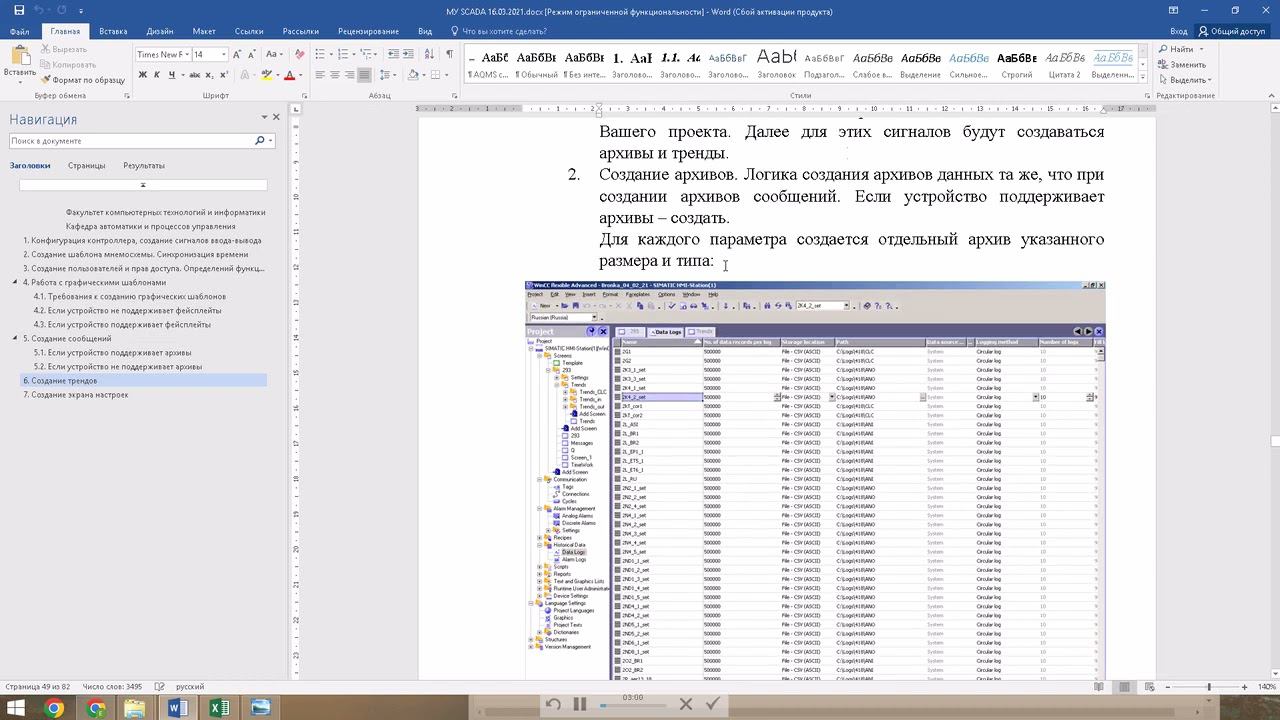The image size is (1280, 720).
Task: Close the Навигация pane
Action: pyautogui.click(x=277, y=117)
